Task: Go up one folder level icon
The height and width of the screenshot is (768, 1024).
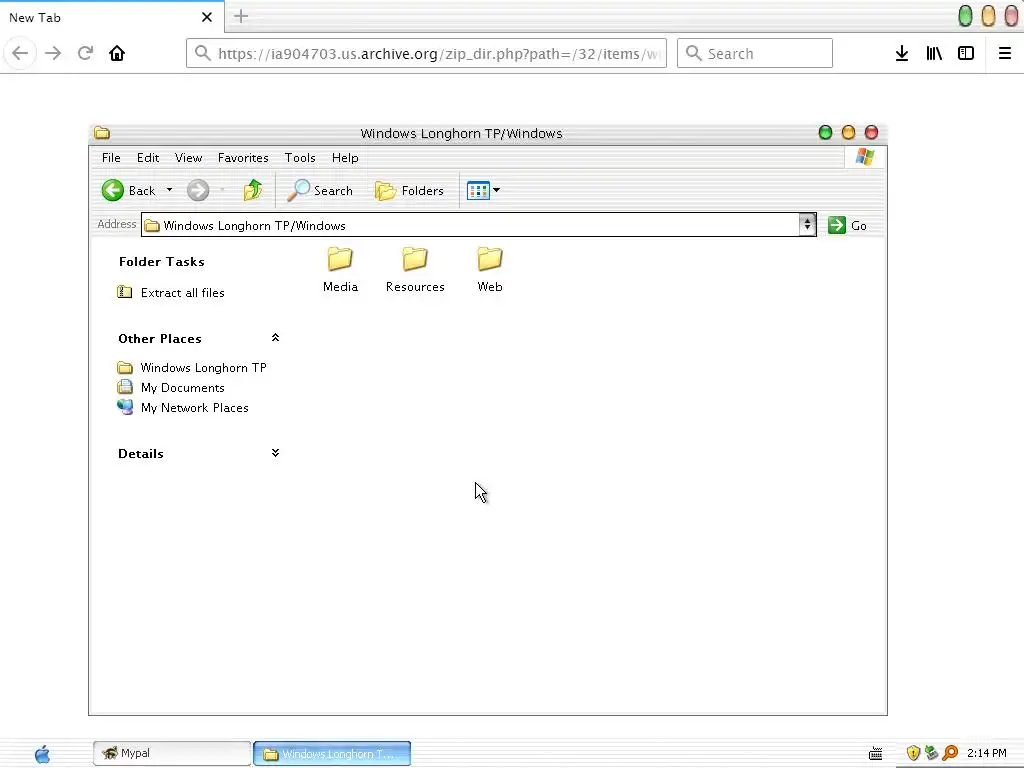Action: pyautogui.click(x=253, y=190)
